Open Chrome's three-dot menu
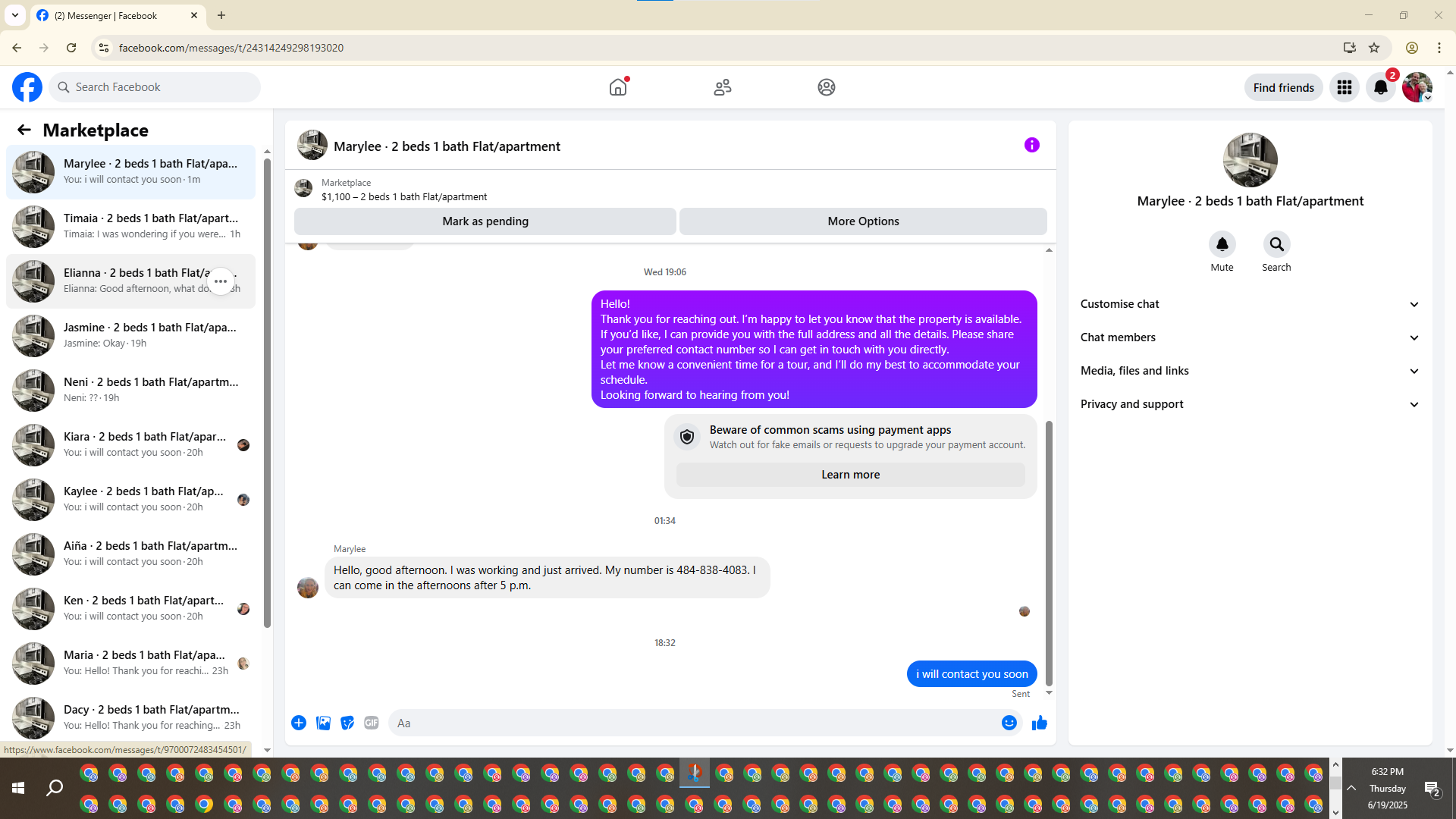 1439,48
